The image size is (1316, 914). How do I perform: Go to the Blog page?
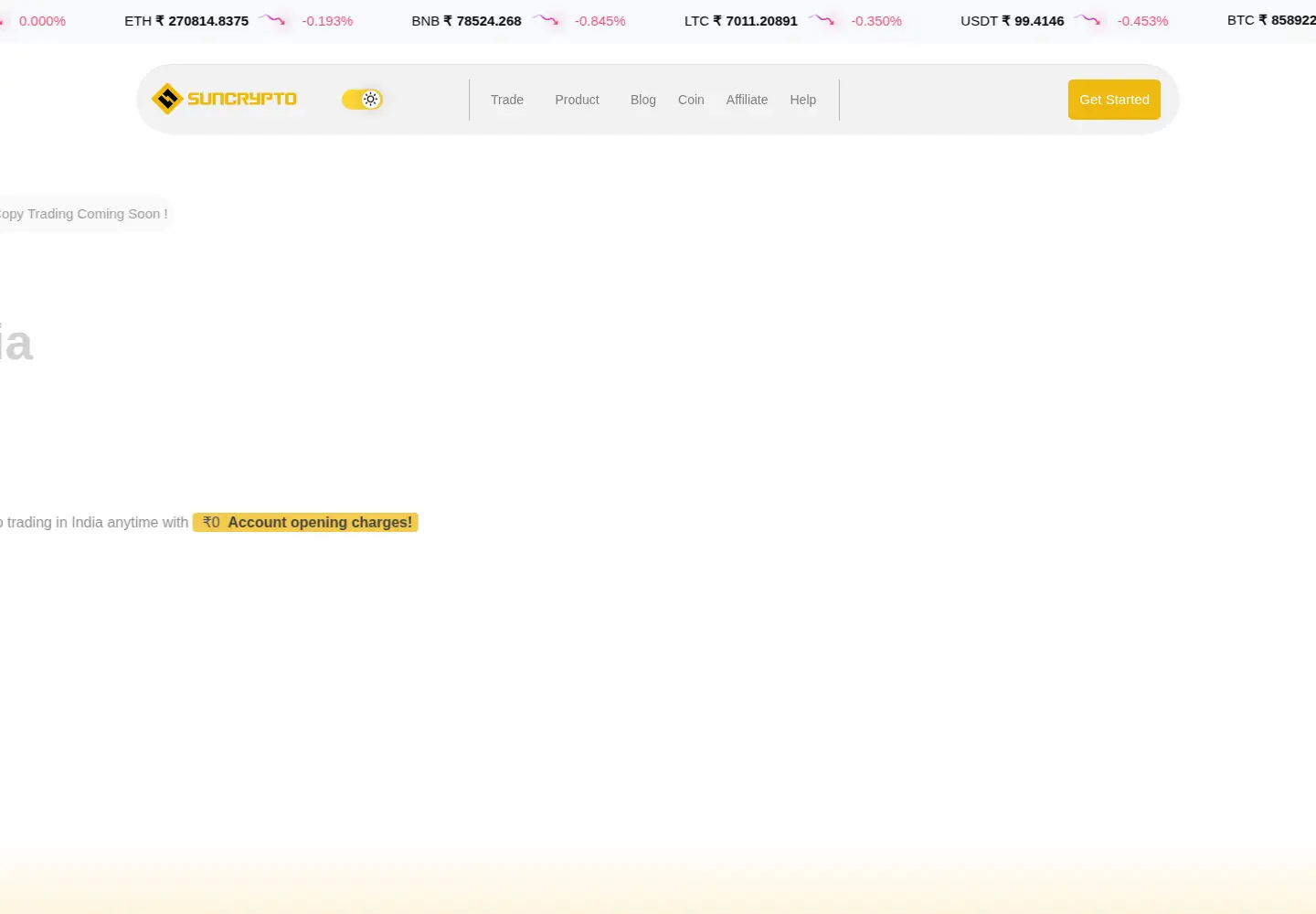[643, 100]
